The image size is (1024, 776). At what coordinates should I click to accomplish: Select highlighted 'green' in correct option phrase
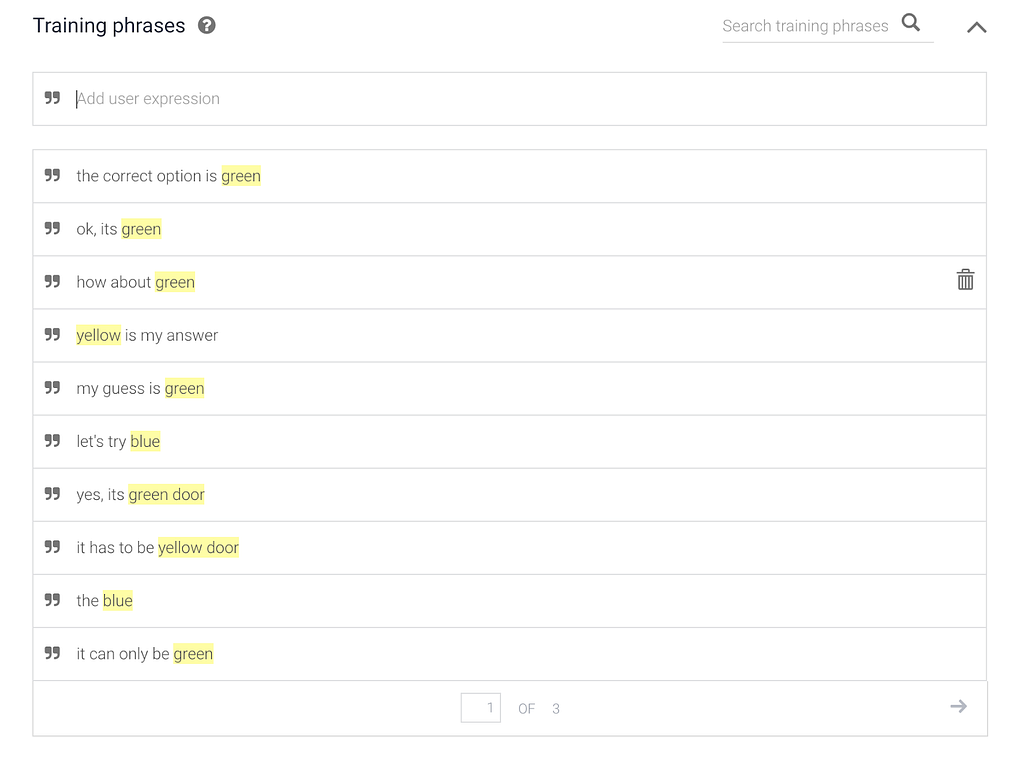click(x=241, y=176)
